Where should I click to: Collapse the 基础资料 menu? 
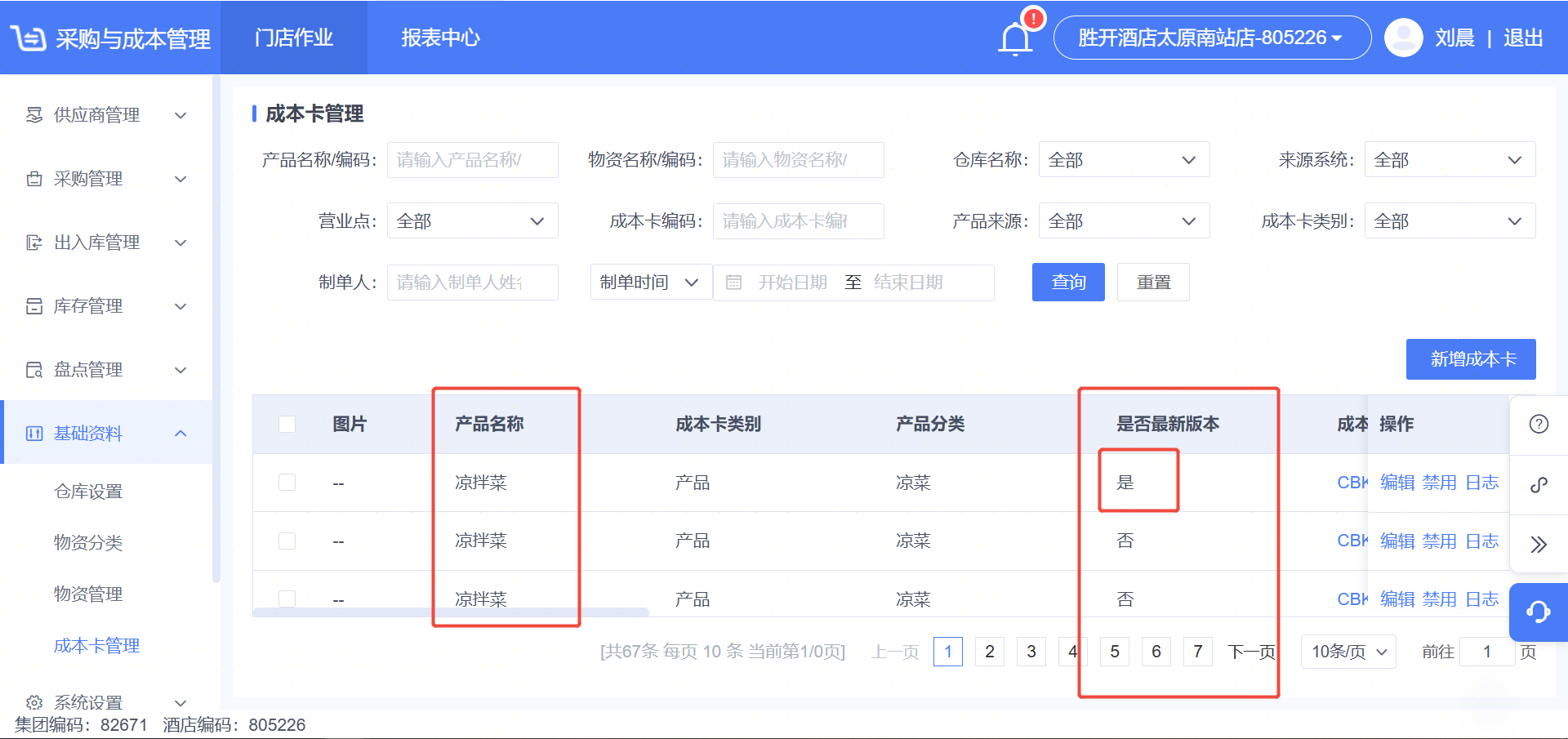point(181,434)
